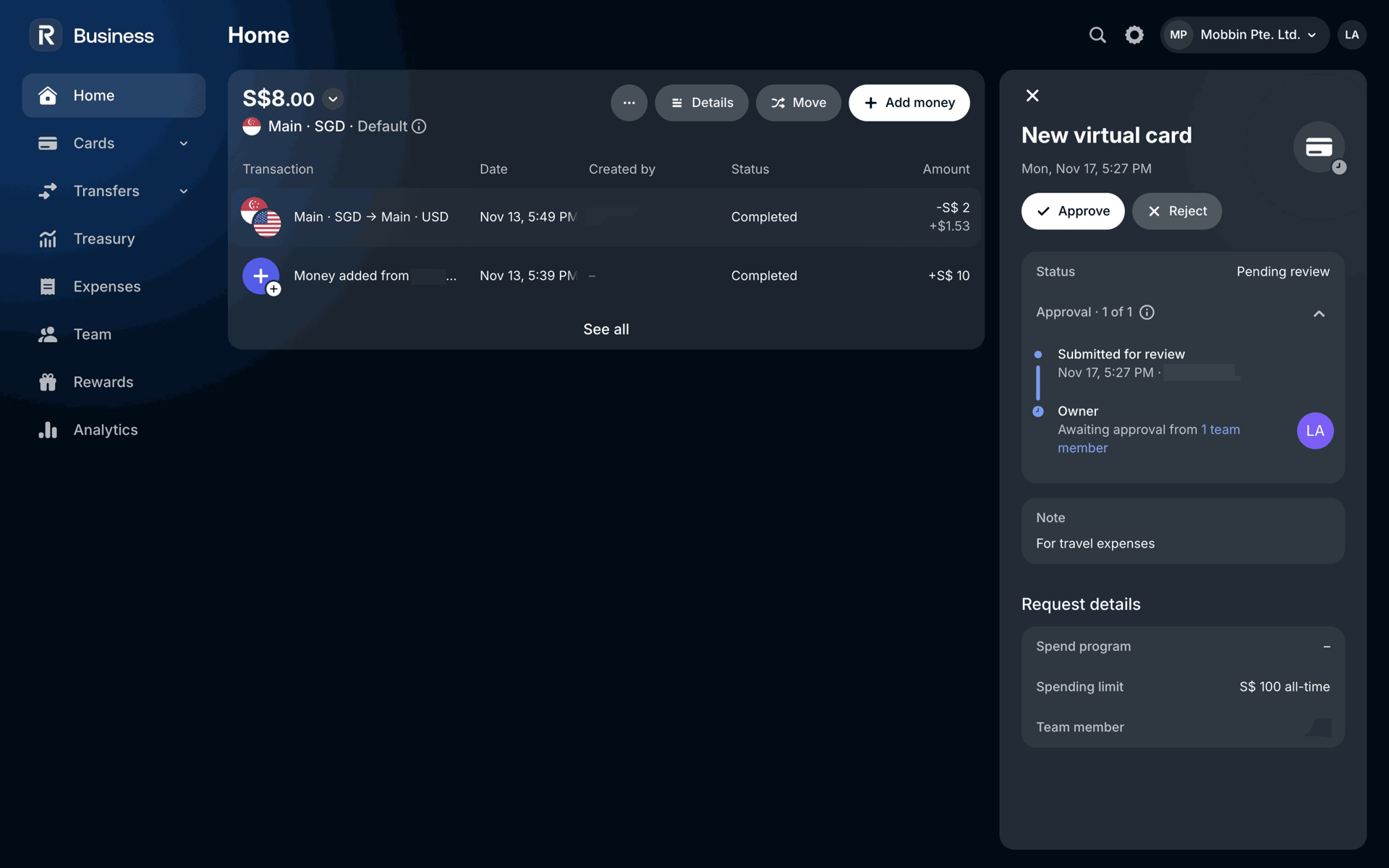The image size is (1389, 868).
Task: Click the Amount column header
Action: pos(946,169)
